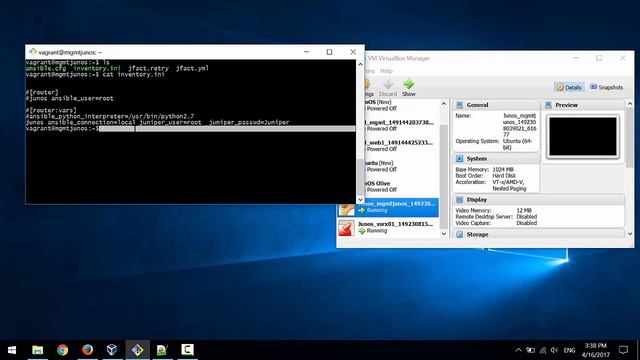The width and height of the screenshot is (640, 360).
Task: Click details pane scrollbar down arrow
Action: point(630,234)
